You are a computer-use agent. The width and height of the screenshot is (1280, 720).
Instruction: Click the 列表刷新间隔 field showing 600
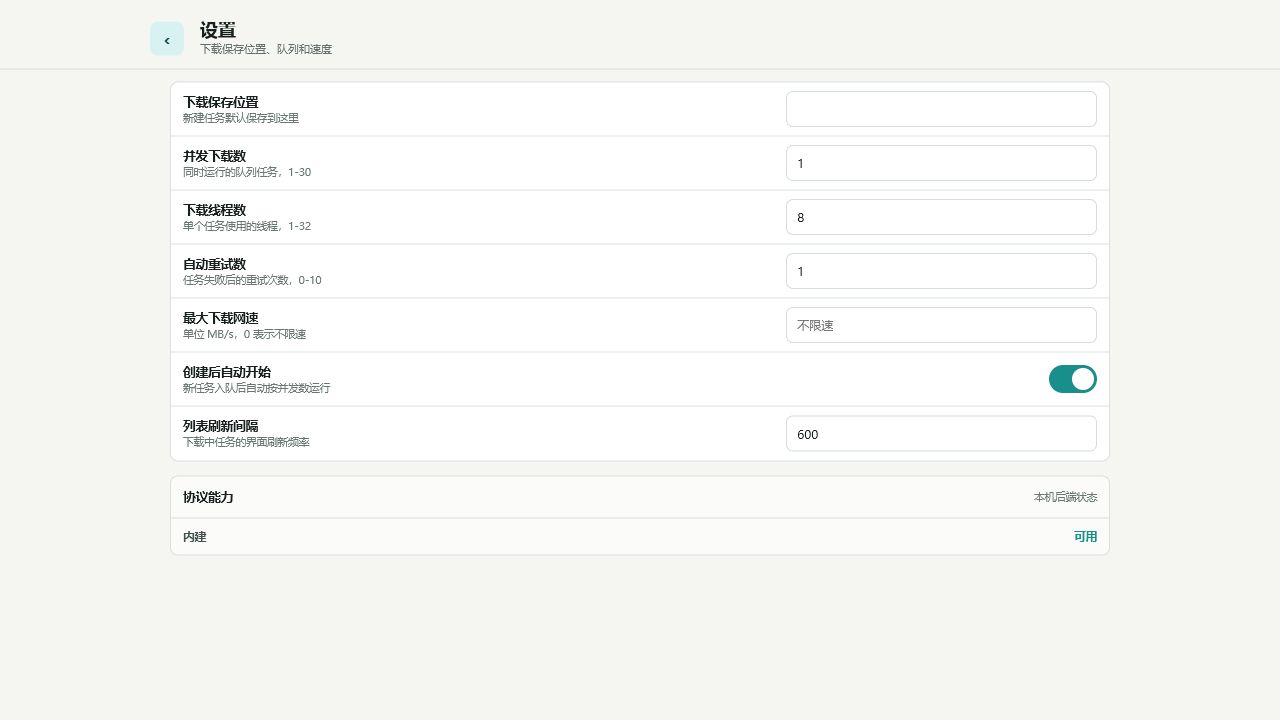tap(941, 433)
